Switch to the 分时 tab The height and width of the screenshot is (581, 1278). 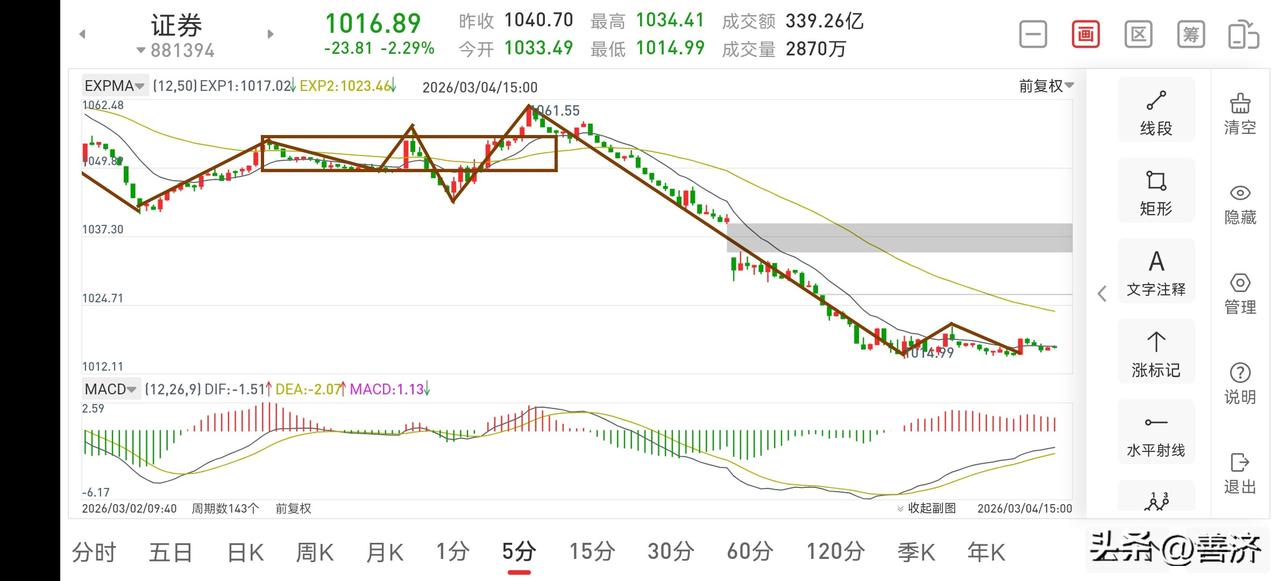pos(94,551)
